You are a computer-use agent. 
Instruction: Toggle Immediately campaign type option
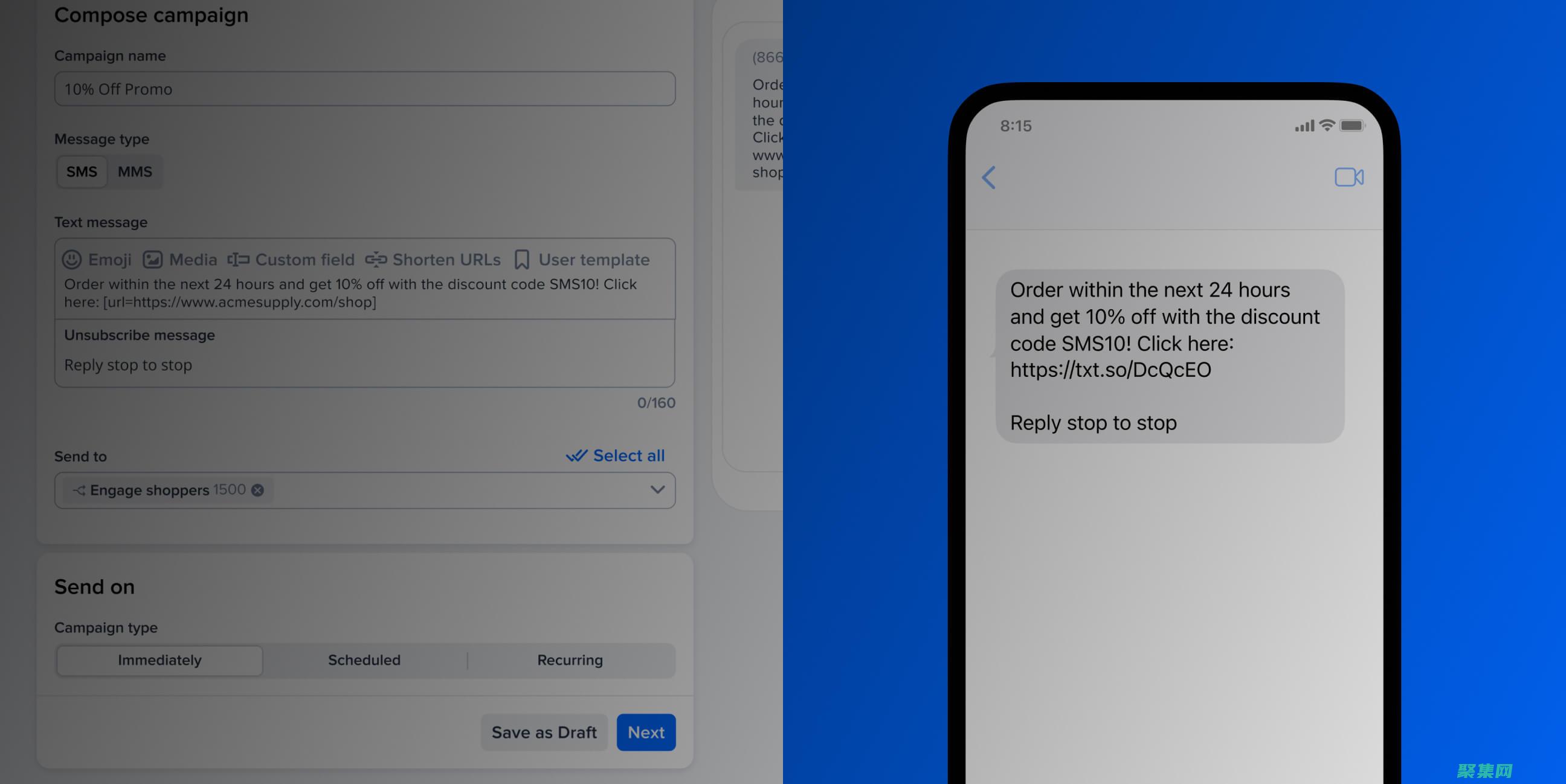pos(159,659)
